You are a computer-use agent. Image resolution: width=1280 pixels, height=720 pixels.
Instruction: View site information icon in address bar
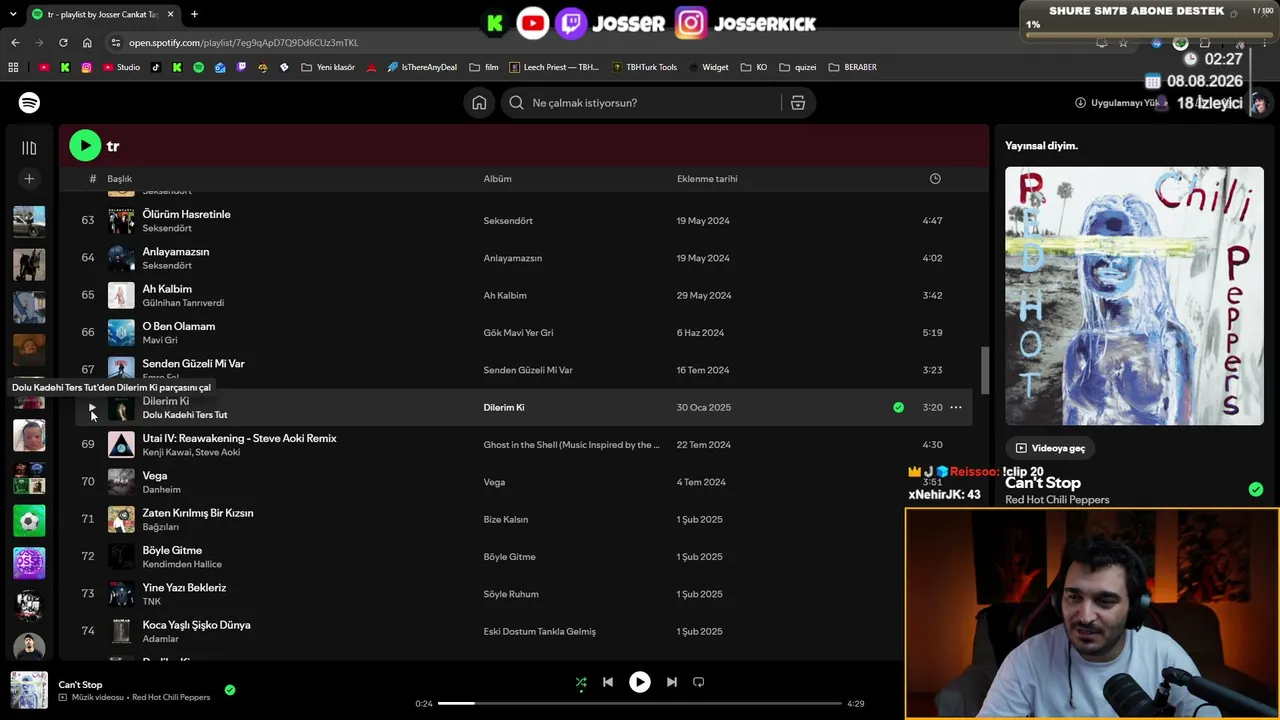[x=116, y=43]
